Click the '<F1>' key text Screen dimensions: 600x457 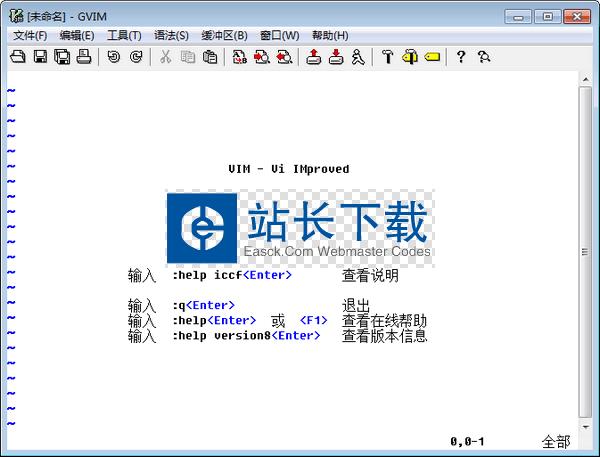tap(314, 320)
